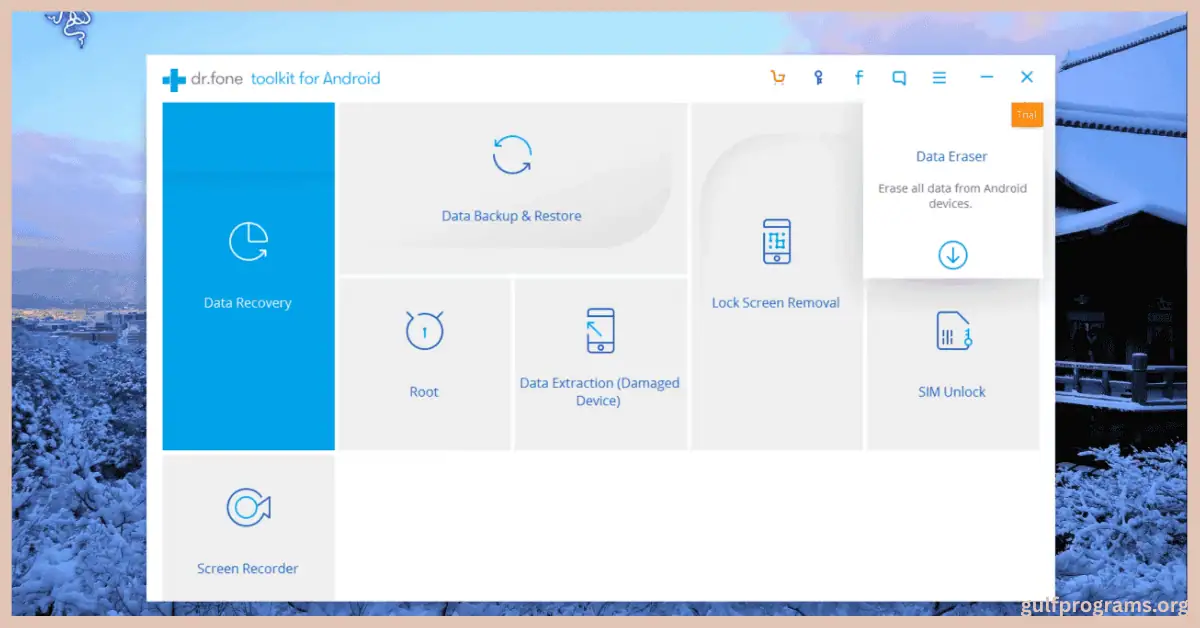
Task: Open the shopping cart purchase icon
Action: [777, 78]
